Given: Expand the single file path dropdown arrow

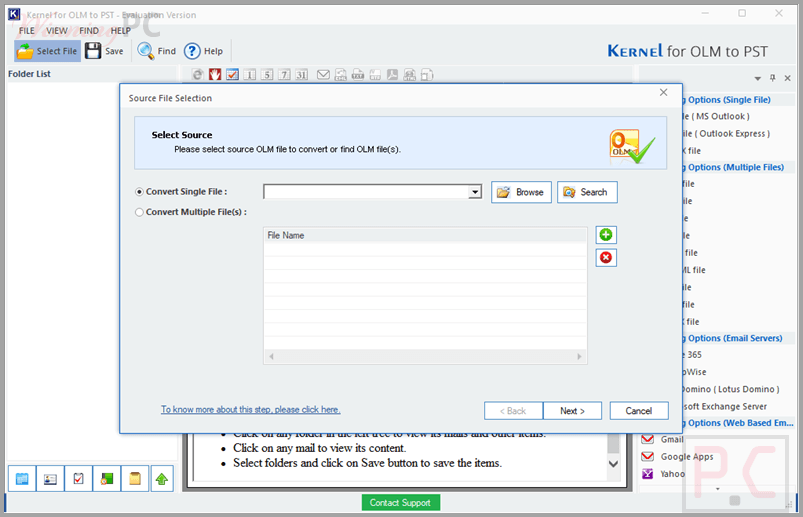Looking at the screenshot, I should [x=475, y=192].
